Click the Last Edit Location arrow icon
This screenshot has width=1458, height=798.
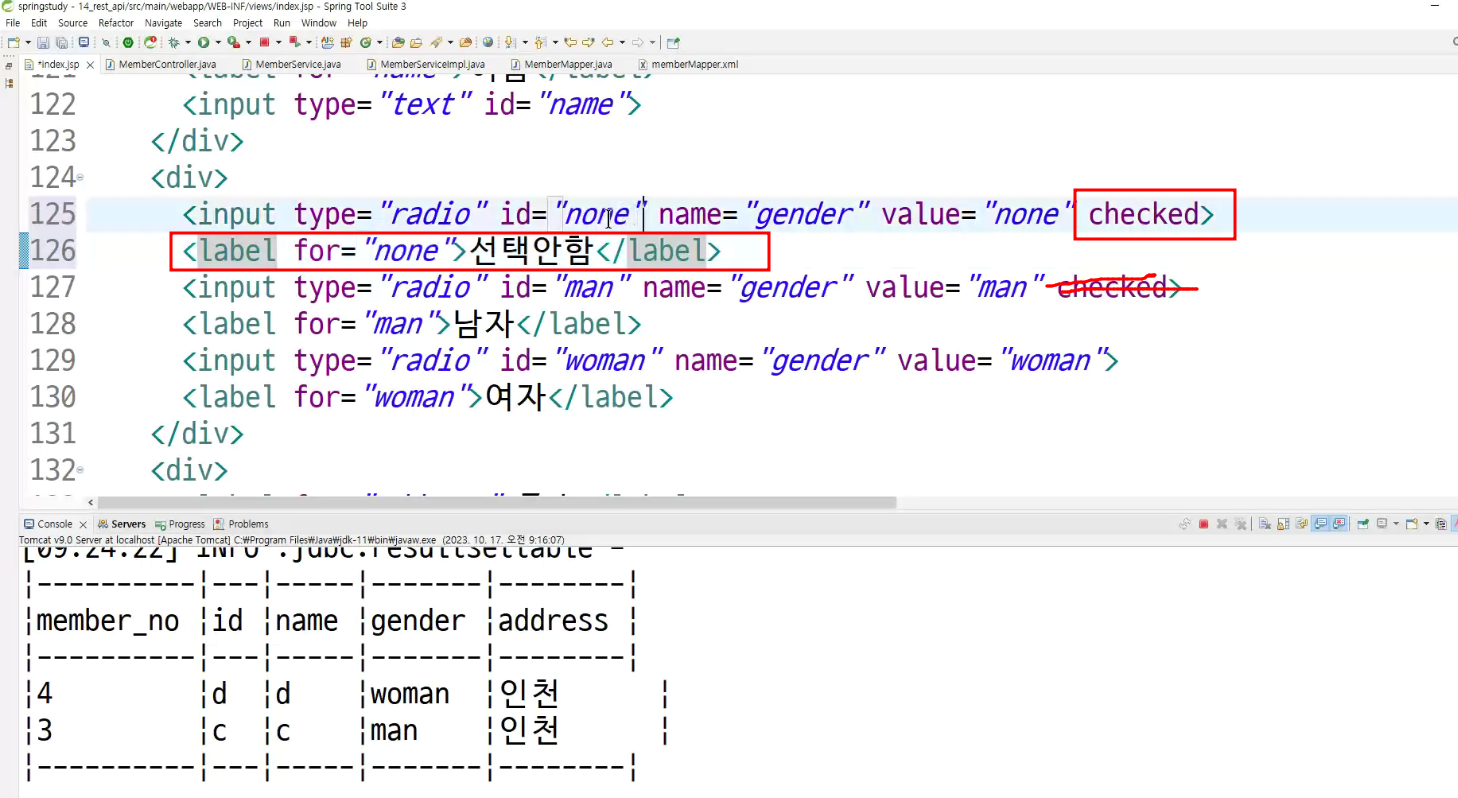[x=570, y=42]
